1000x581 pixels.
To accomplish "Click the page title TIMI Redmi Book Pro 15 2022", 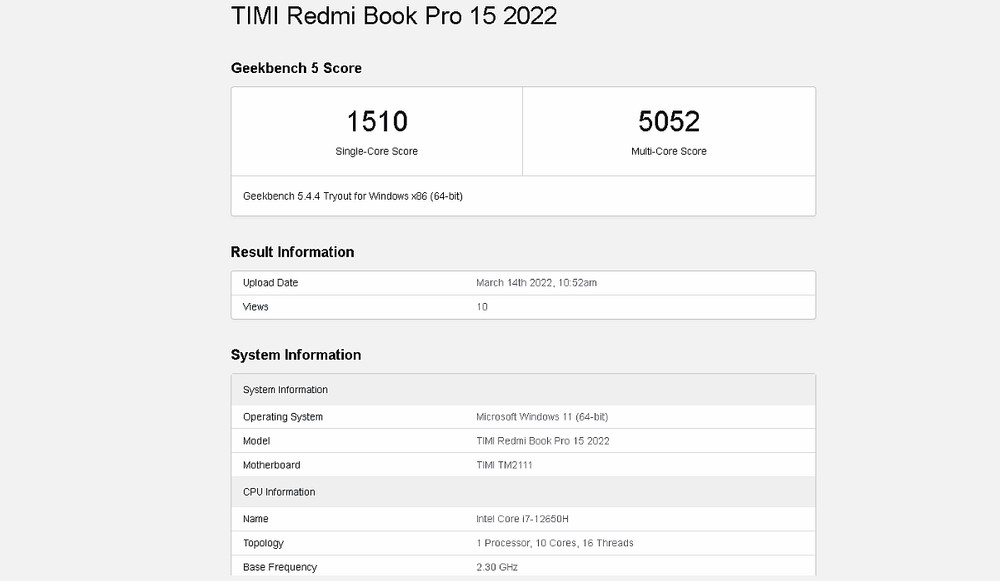I will pyautogui.click(x=393, y=15).
